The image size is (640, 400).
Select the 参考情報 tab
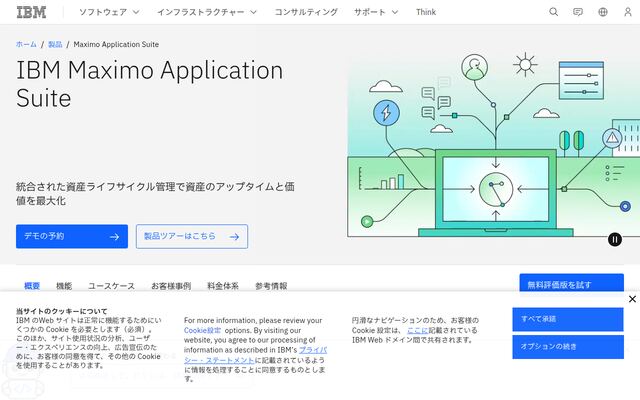click(271, 286)
